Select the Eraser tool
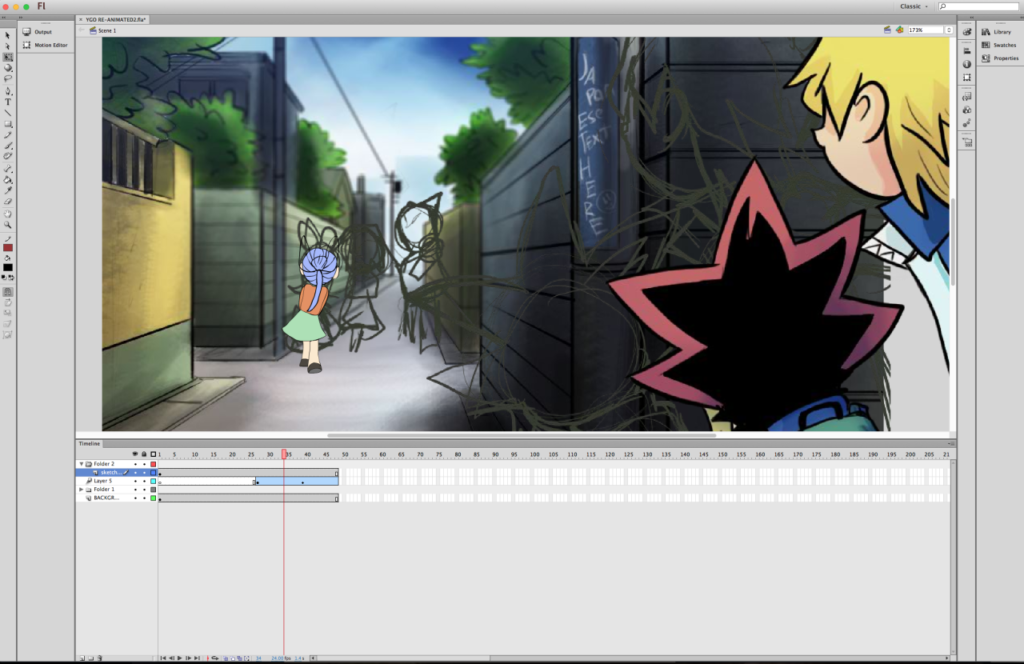The height and width of the screenshot is (664, 1024). 8,202
